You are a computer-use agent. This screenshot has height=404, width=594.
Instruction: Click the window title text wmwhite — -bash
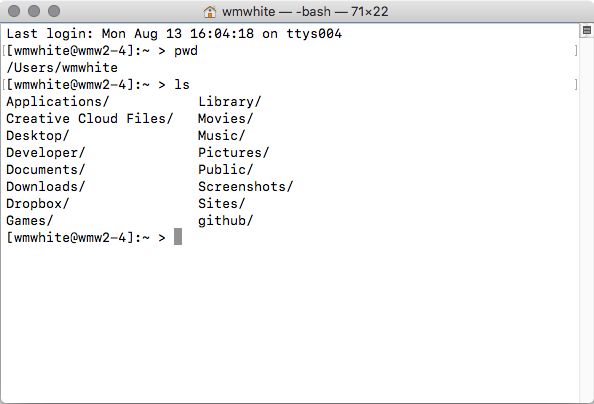tap(277, 12)
